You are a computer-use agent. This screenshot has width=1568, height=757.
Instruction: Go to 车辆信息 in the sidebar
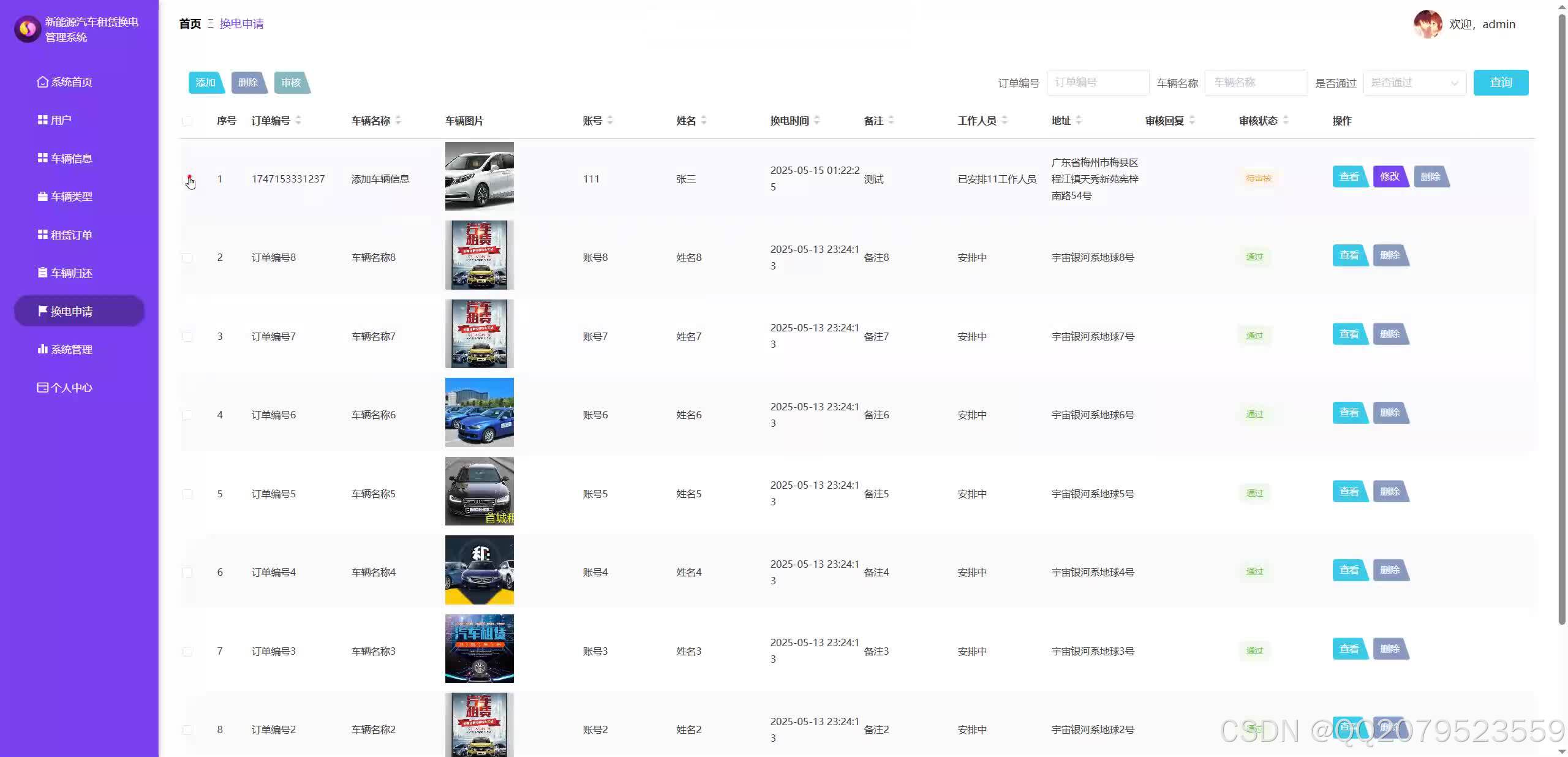coord(71,159)
